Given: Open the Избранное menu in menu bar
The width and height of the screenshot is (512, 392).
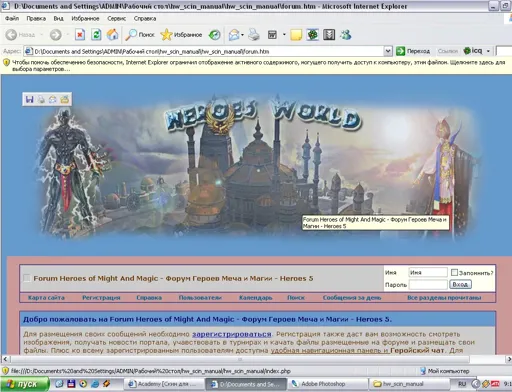Looking at the screenshot, I should coord(85,18).
